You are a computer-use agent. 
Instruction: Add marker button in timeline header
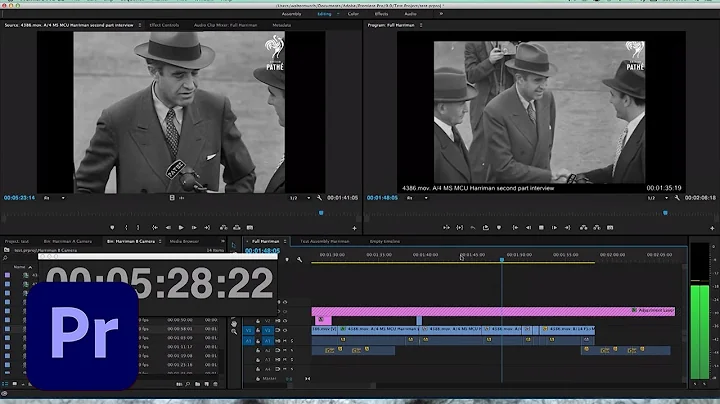point(287,260)
